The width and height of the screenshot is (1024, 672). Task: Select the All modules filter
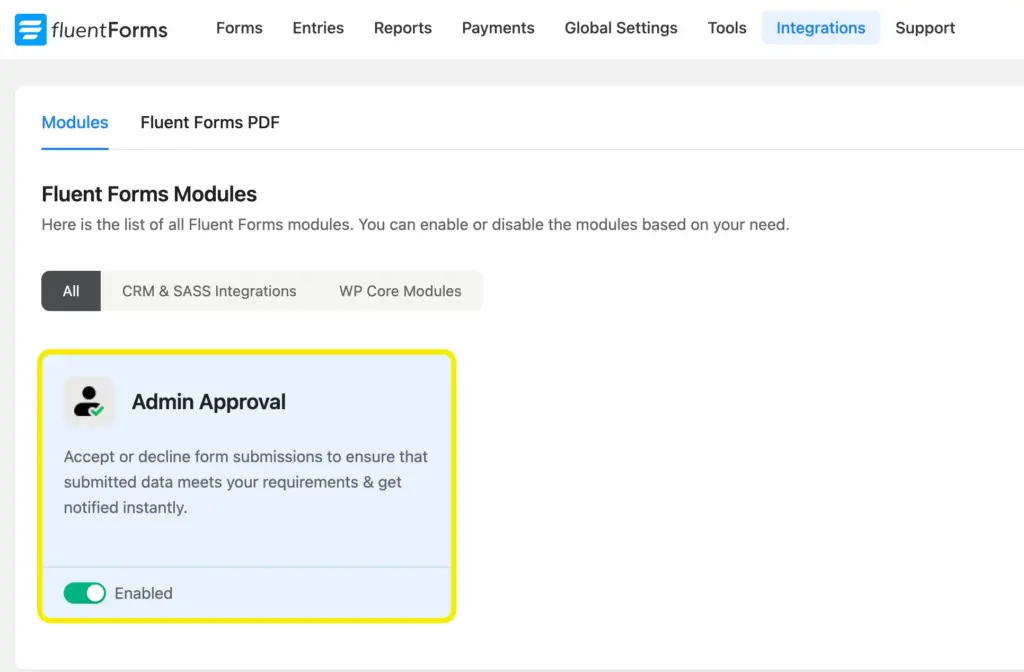point(70,291)
